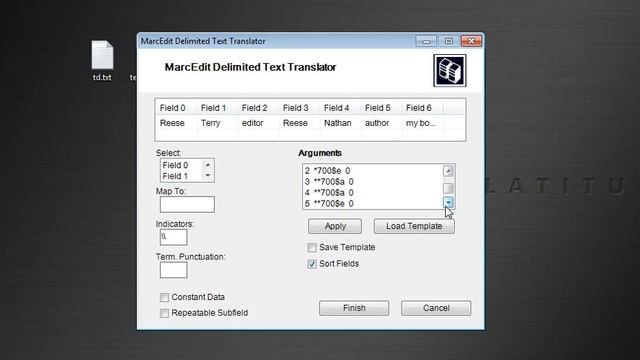This screenshot has width=640, height=360.
Task: Click into the Indicators input field
Action: click(173, 237)
